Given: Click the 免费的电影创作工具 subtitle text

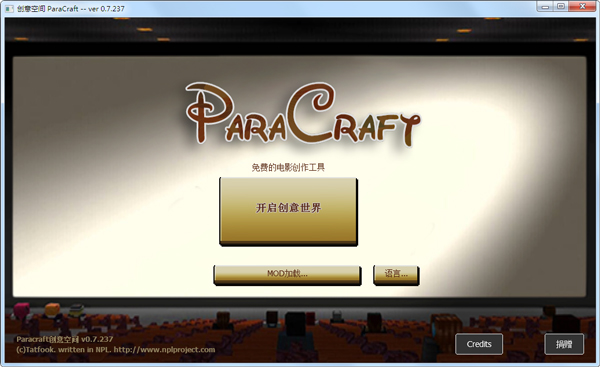Looking at the screenshot, I should click(x=288, y=167).
